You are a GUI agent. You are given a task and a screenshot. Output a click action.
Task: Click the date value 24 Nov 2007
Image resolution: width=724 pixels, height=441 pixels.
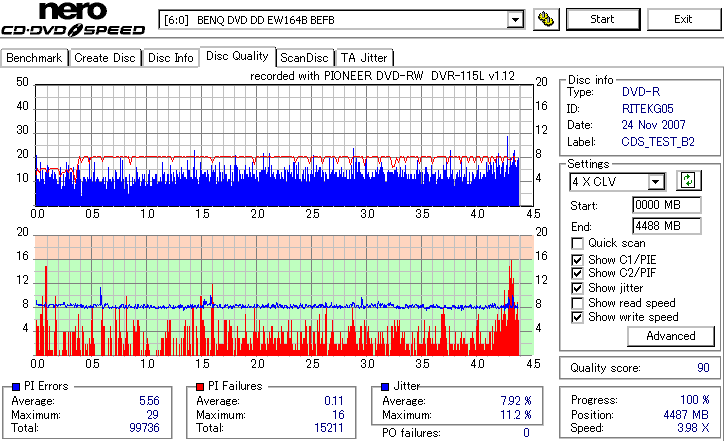[653, 125]
